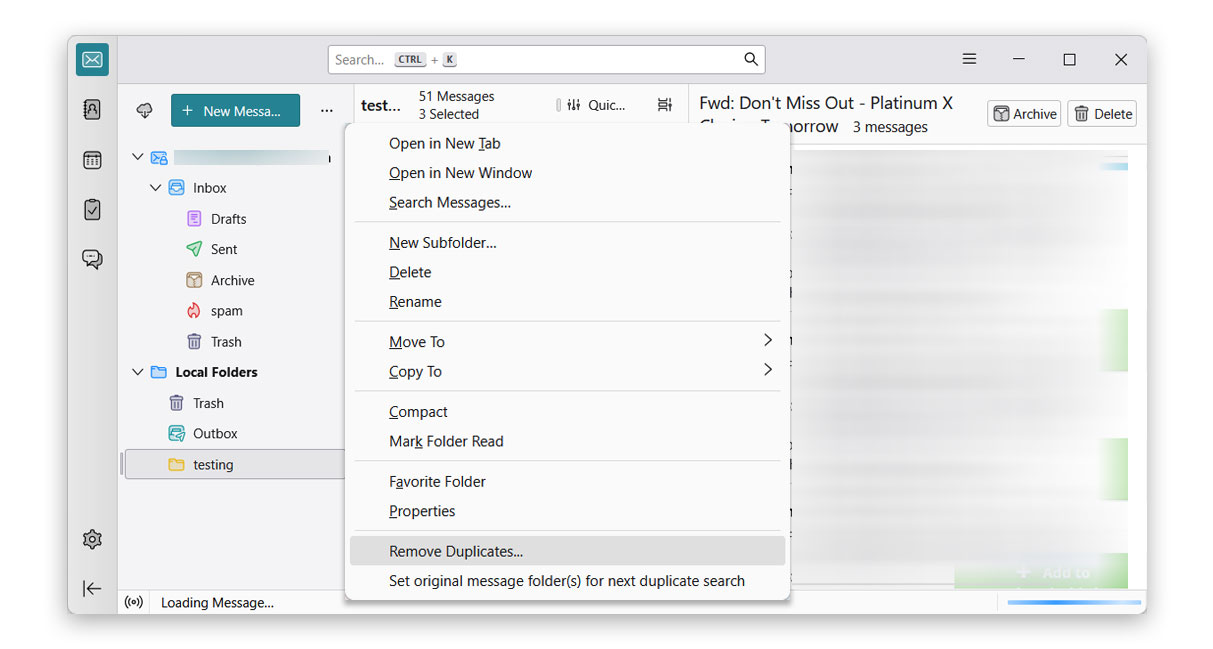Click inside the Search field
1213x649 pixels.
click(547, 59)
